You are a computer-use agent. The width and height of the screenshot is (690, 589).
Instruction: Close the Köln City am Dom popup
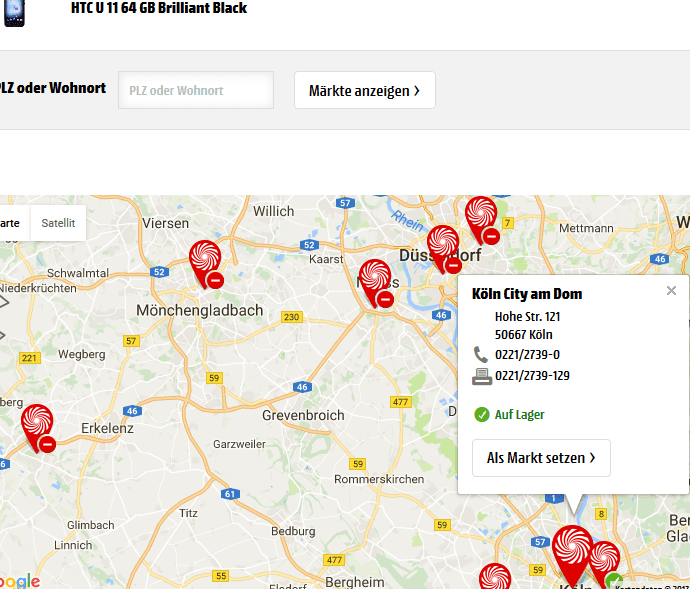point(671,291)
